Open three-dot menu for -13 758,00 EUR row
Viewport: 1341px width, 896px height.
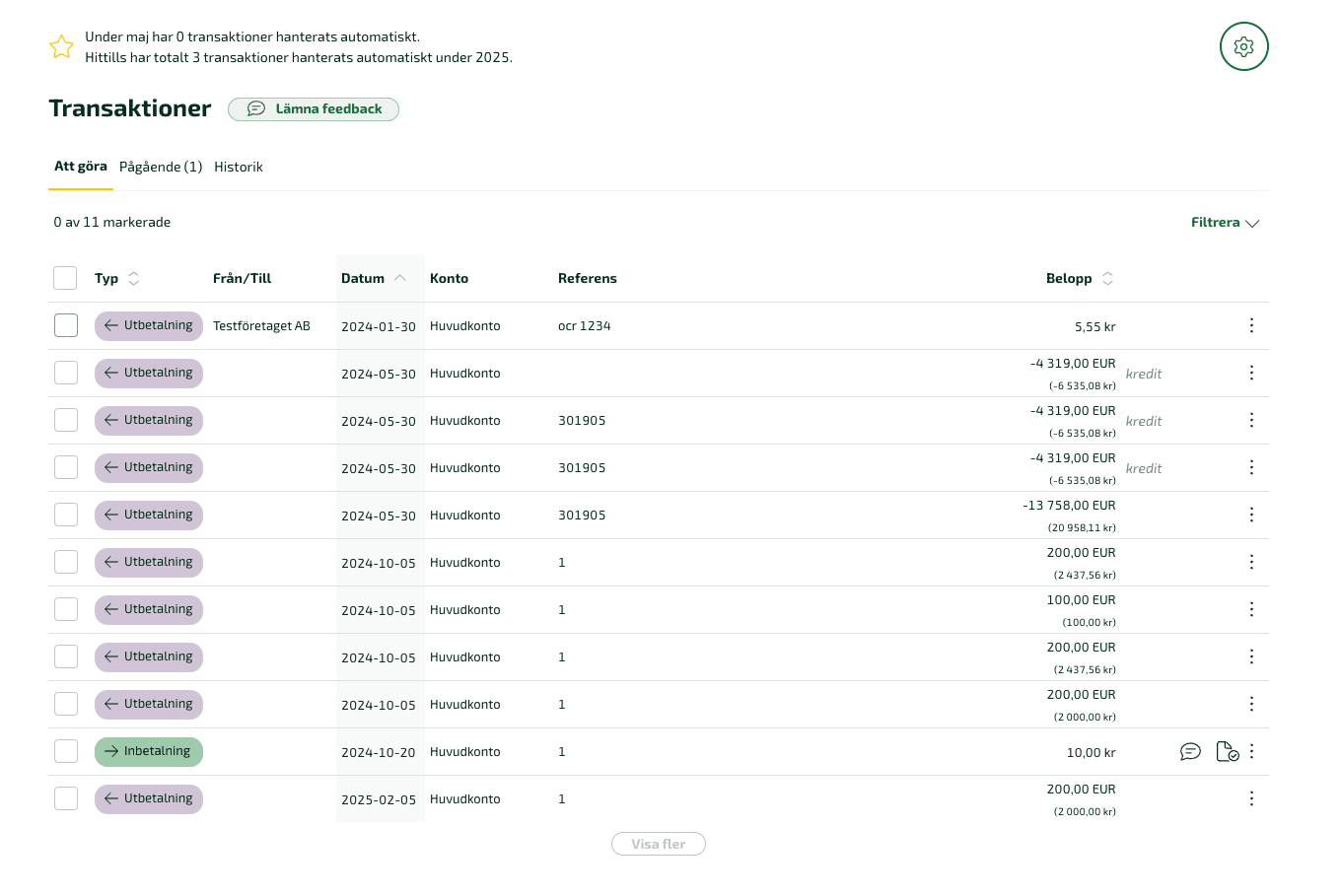(1251, 515)
